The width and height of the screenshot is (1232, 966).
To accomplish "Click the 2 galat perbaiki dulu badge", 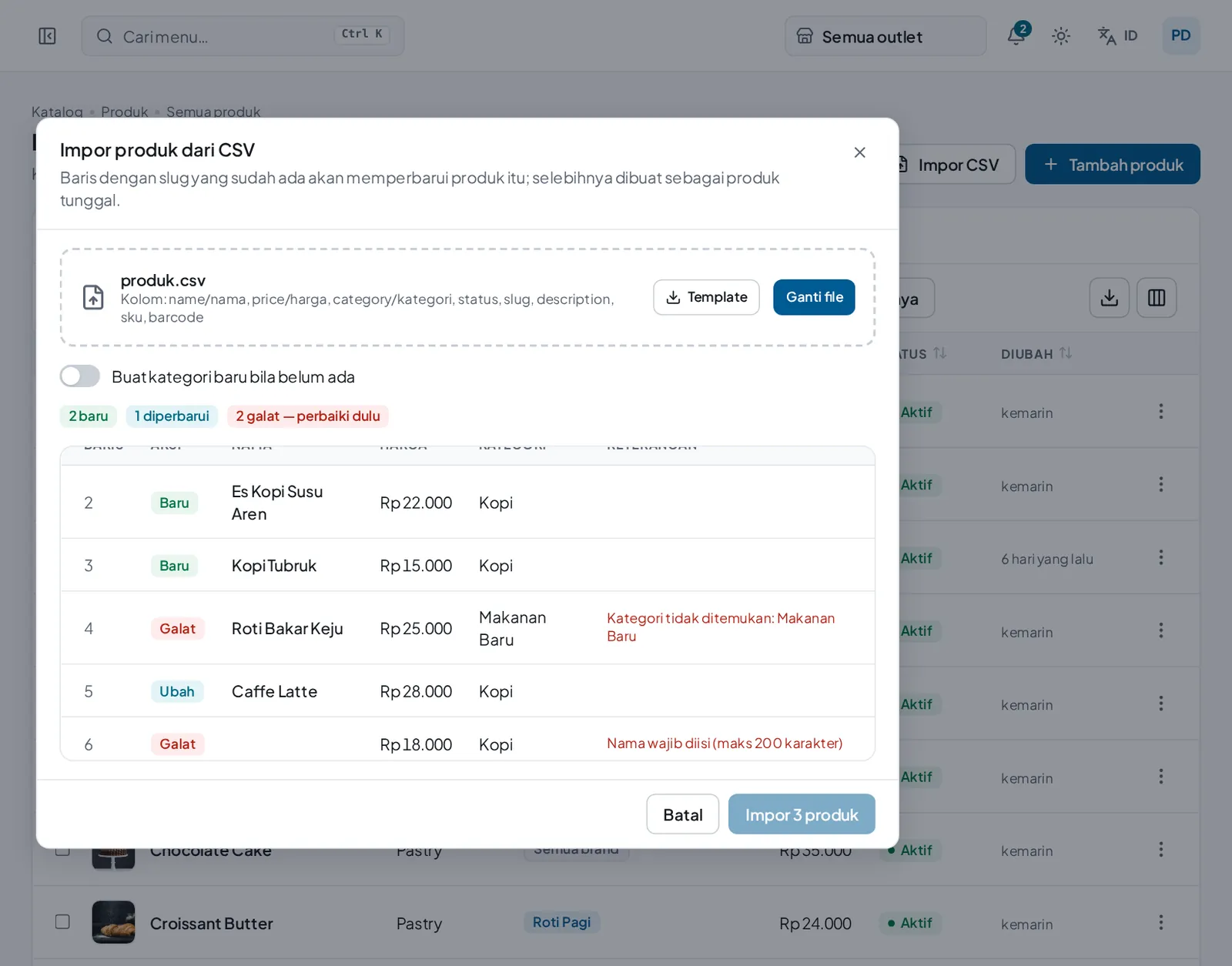I will pos(308,416).
